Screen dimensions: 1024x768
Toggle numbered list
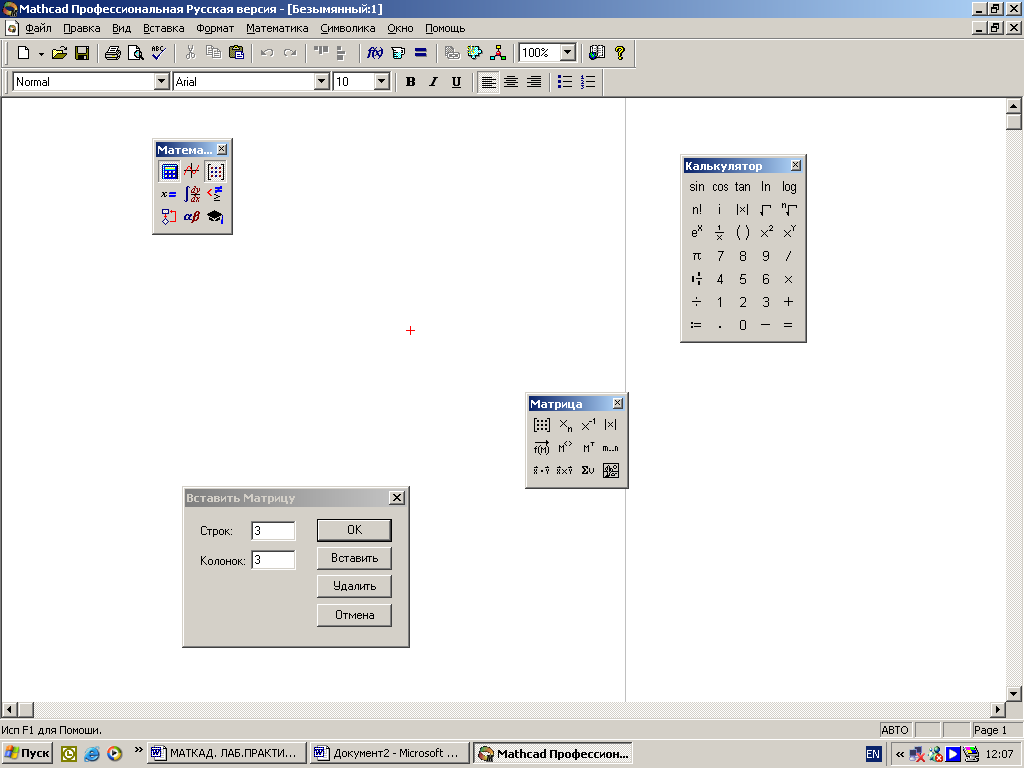[x=588, y=82]
